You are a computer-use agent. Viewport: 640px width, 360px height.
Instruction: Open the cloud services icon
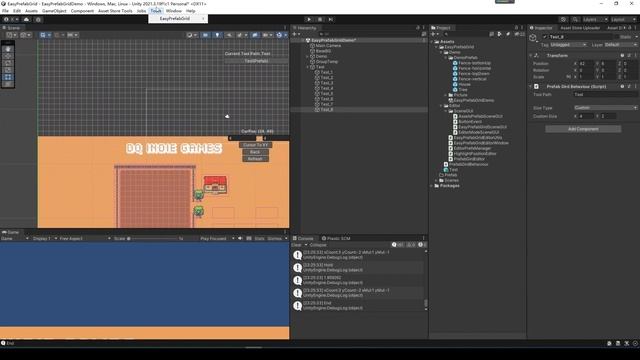pyautogui.click(x=27, y=19)
